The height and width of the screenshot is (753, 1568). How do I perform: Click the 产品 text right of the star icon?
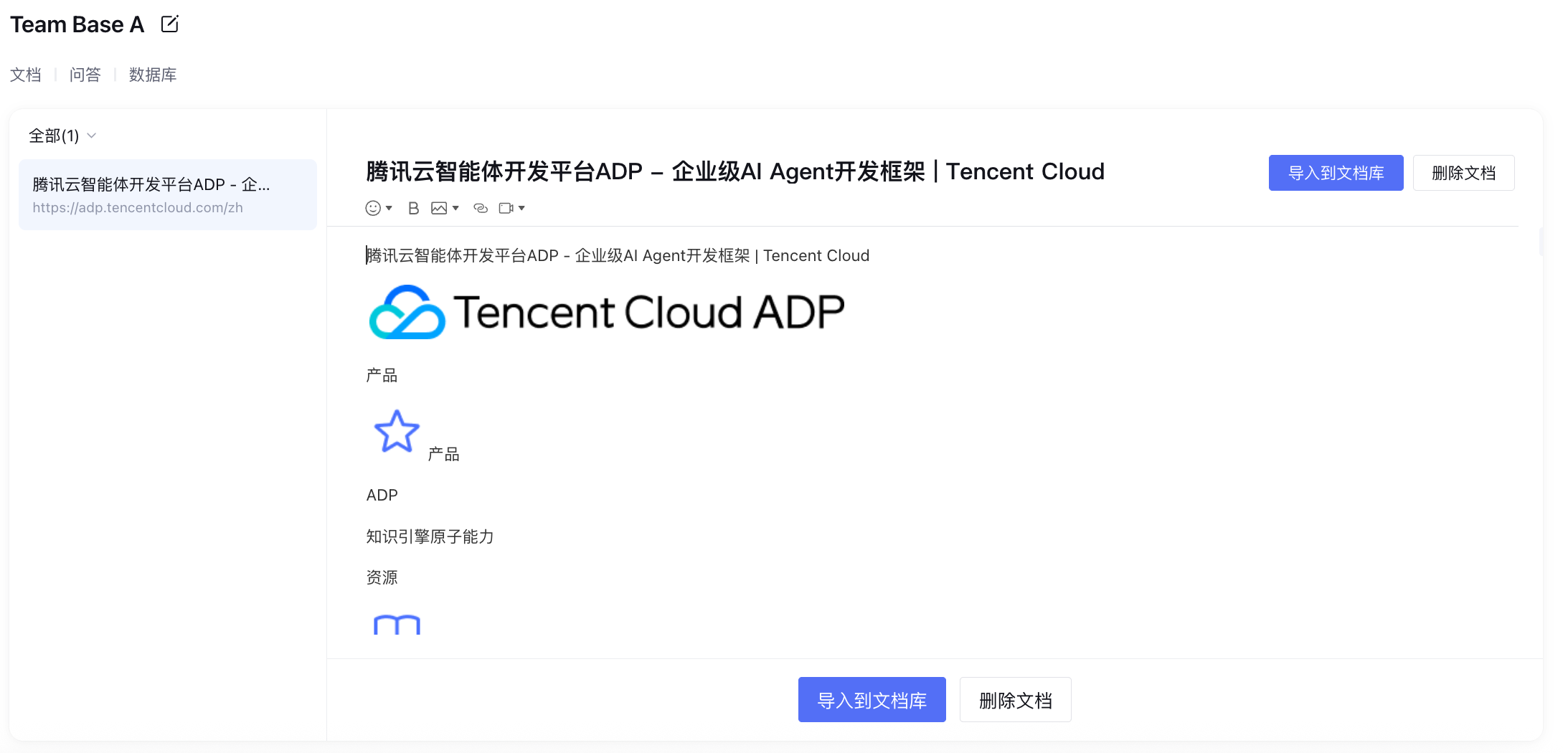coord(443,454)
